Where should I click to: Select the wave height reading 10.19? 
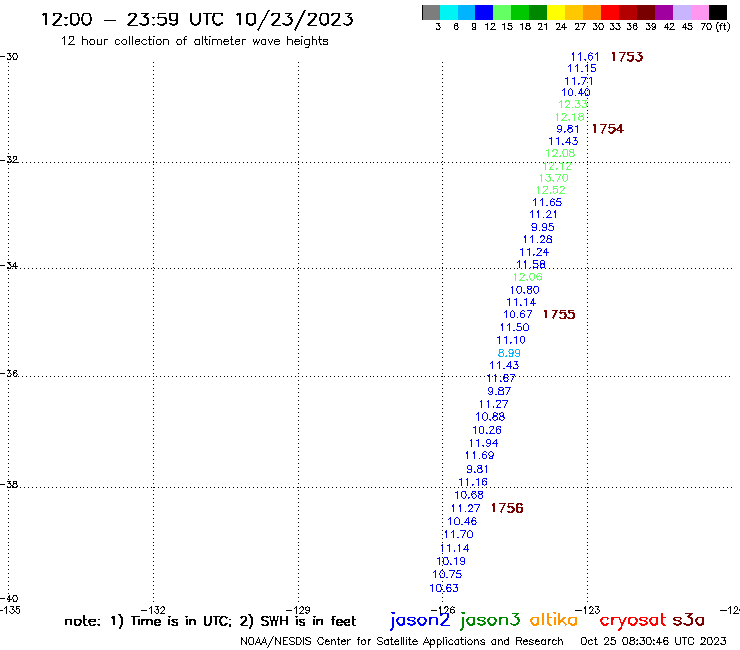451,561
